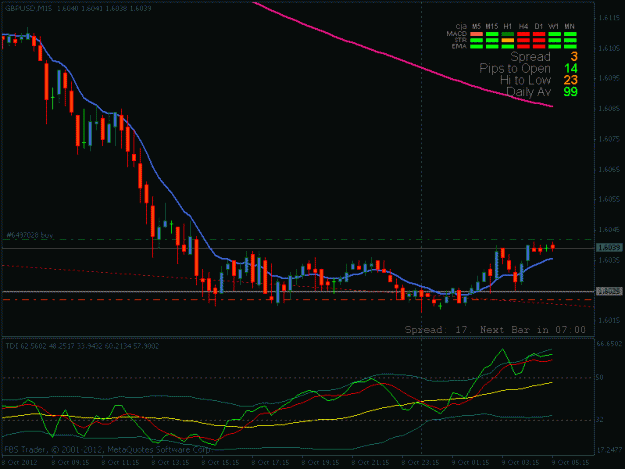Select the MACD H4 red signal box
The width and height of the screenshot is (625, 469).
523,34
